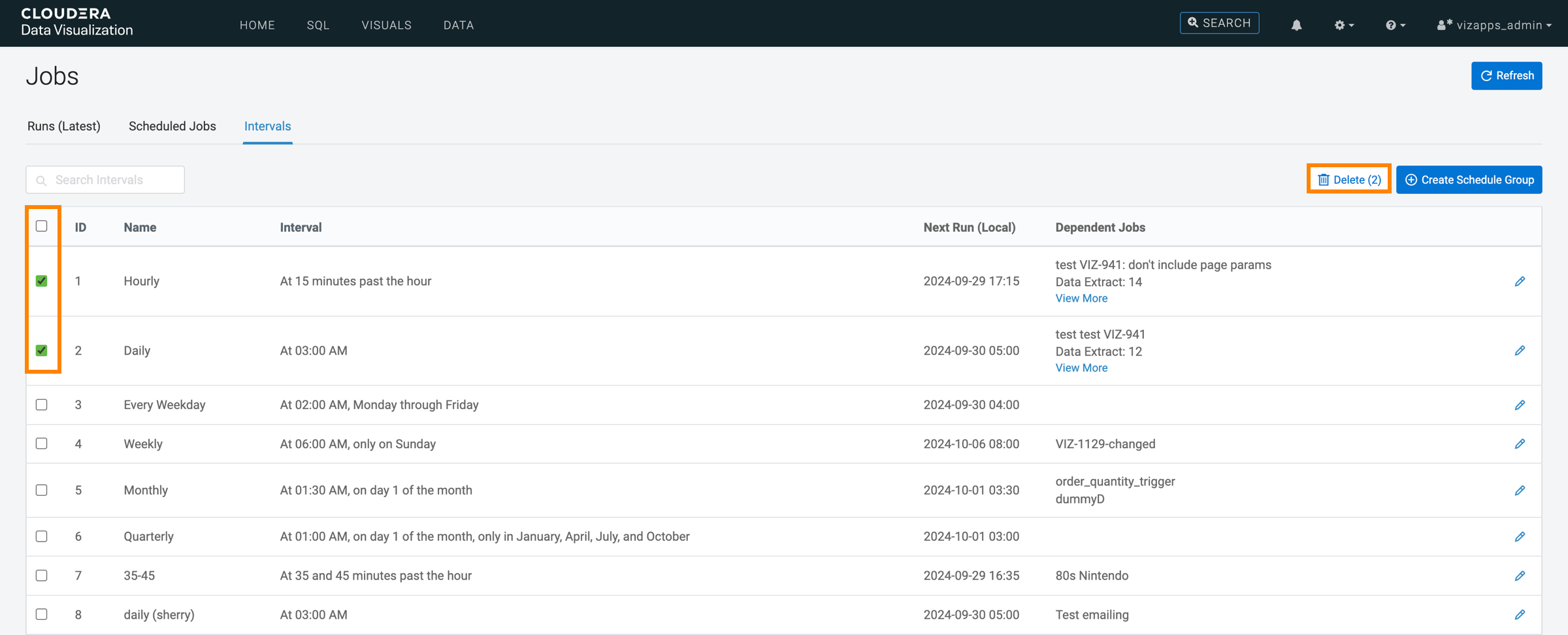Go to the VISUALS menu
This screenshot has height=635, width=1568.
(386, 25)
